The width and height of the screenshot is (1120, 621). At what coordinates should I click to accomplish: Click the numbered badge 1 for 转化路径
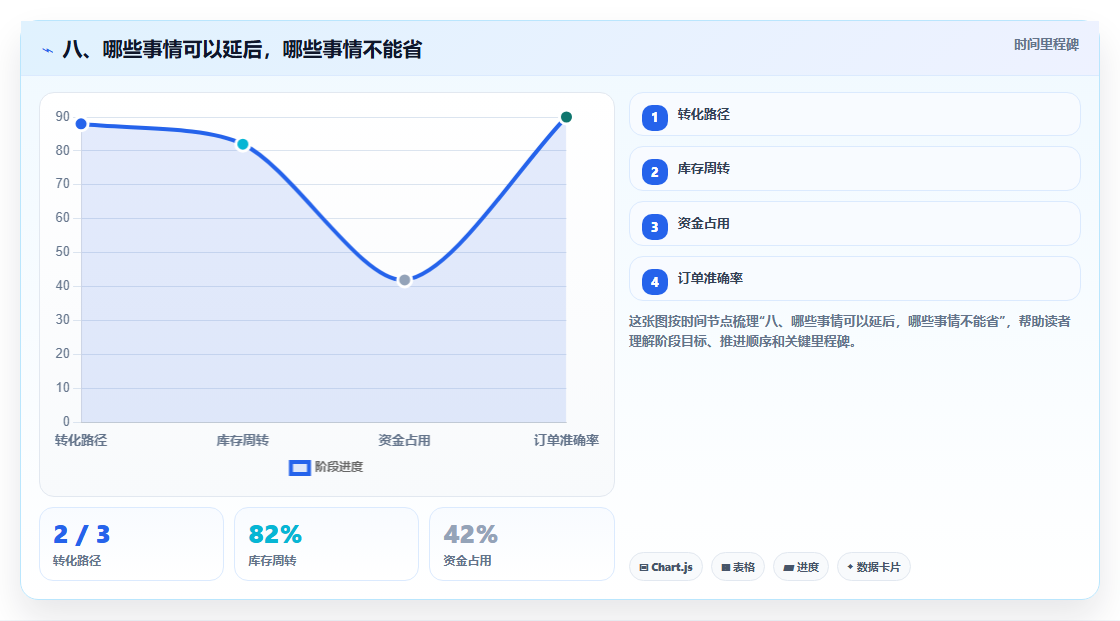[x=654, y=118]
